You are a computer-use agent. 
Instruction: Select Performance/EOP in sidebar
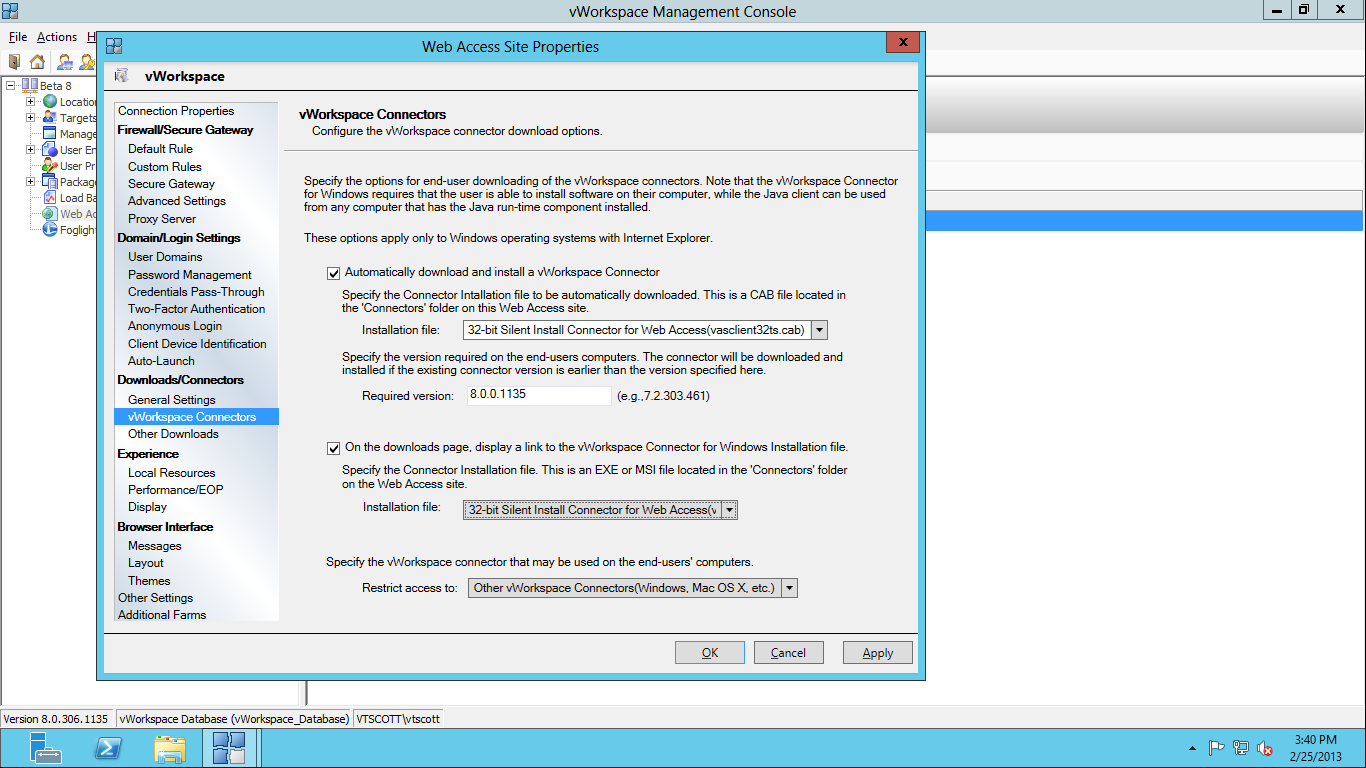pos(176,490)
